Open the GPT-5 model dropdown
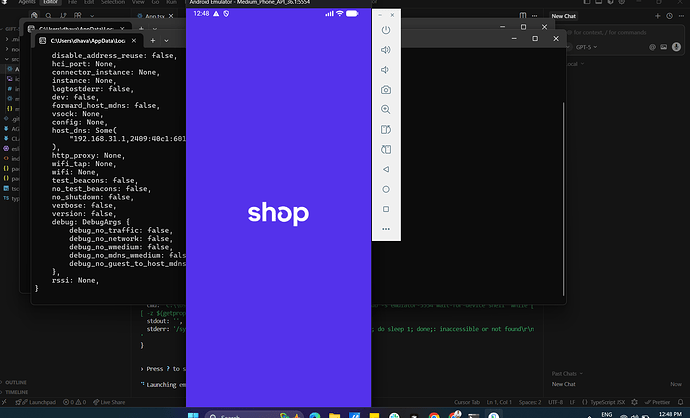690x418 pixels. pyautogui.click(x=586, y=47)
